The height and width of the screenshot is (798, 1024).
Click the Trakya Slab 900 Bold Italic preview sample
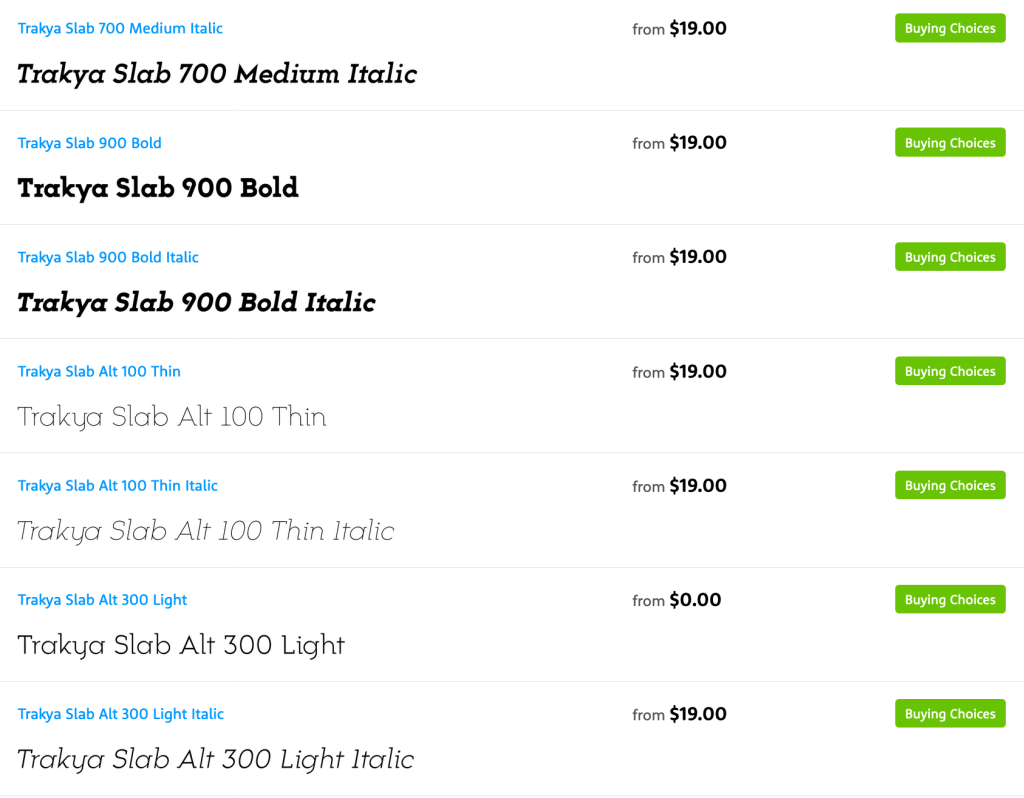[196, 303]
